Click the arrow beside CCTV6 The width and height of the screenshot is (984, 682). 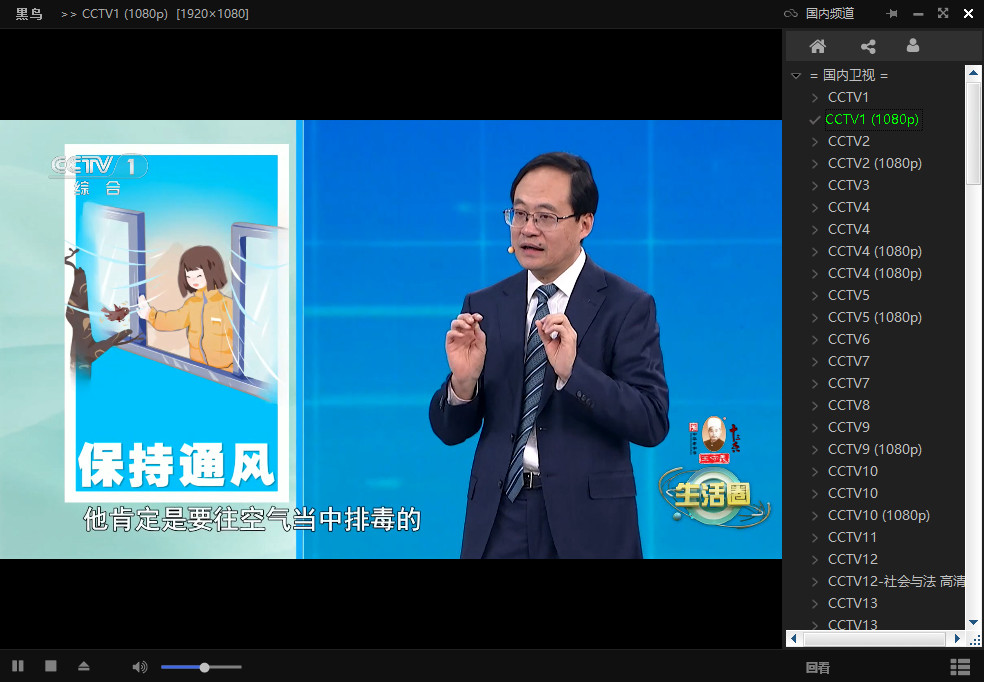point(815,339)
